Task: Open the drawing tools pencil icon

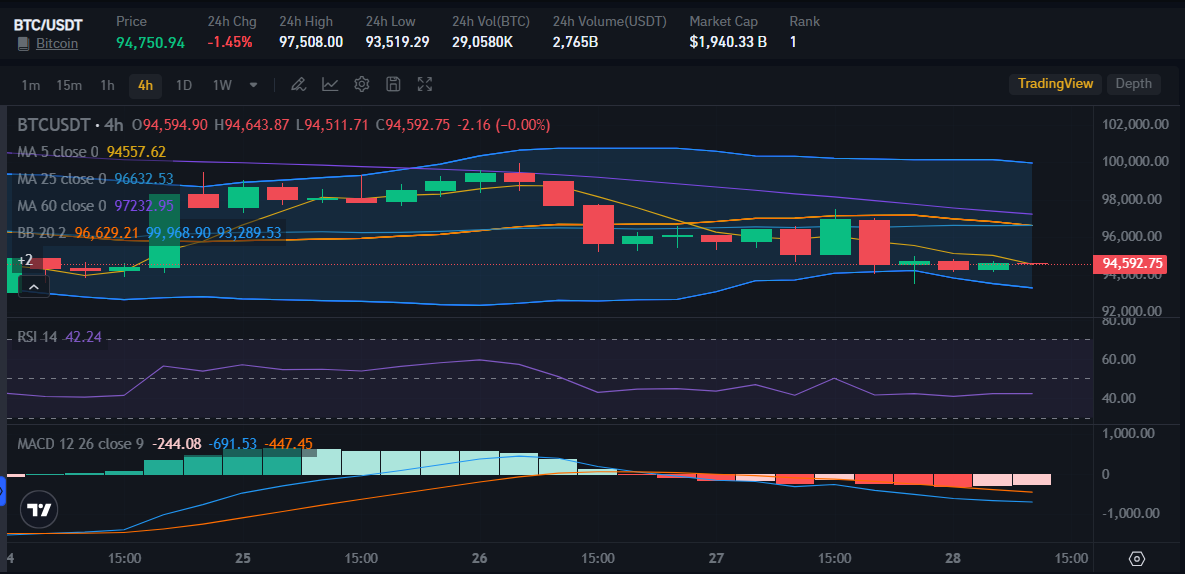Action: click(x=298, y=84)
